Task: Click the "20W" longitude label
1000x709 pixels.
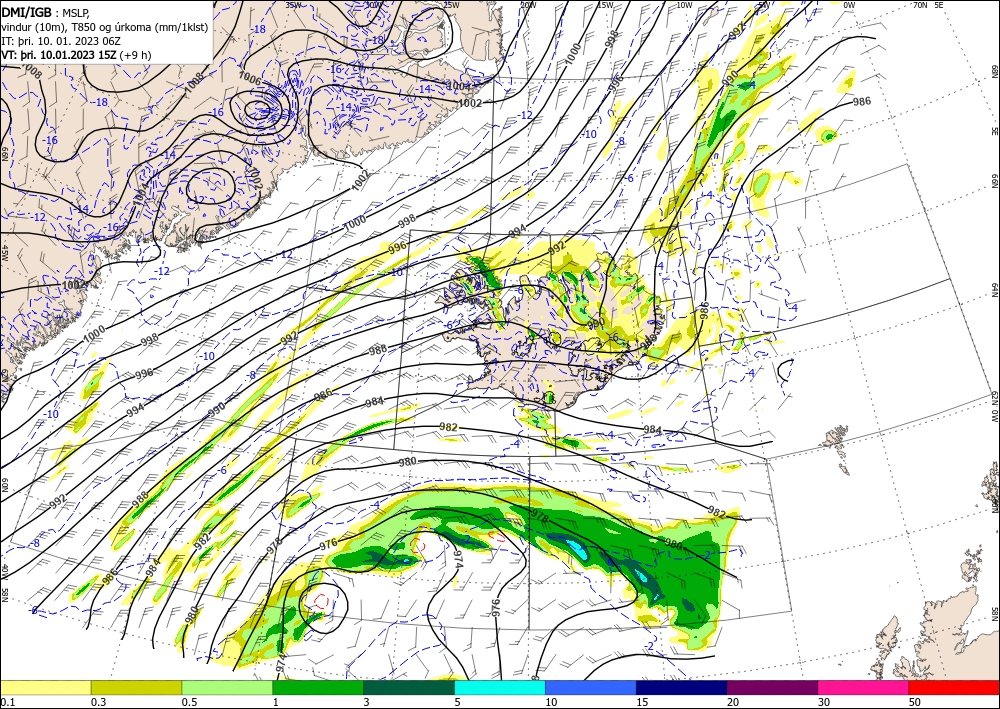Action: [528, 5]
